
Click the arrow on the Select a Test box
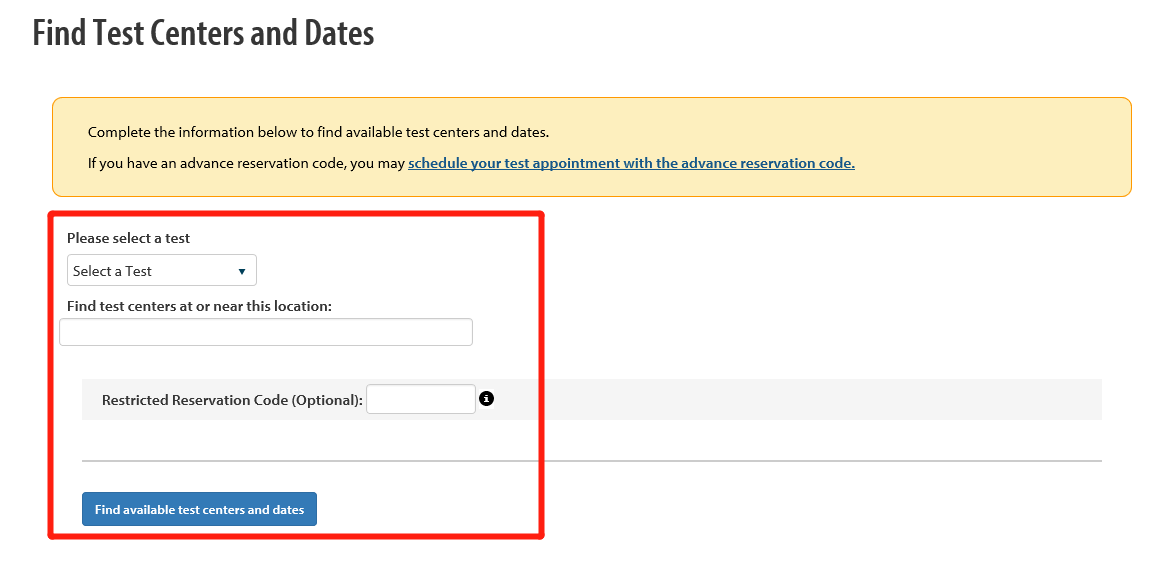241,271
